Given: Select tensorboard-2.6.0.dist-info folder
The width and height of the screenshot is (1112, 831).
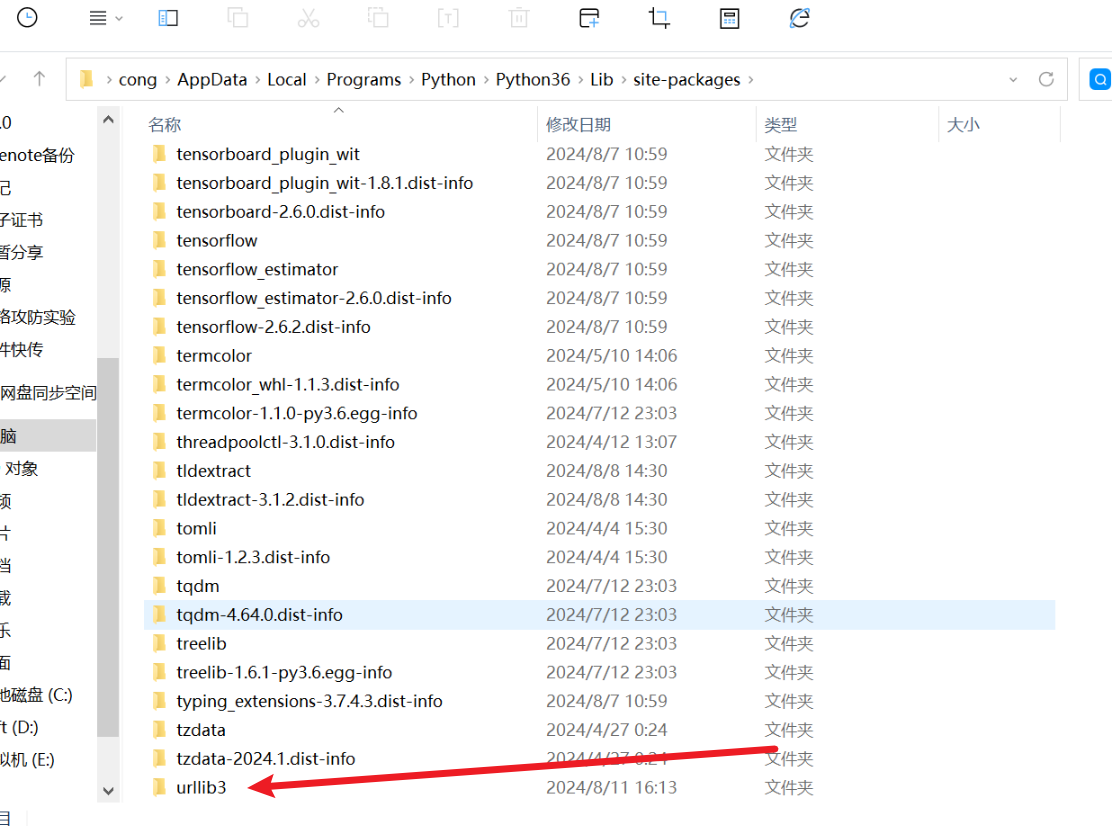Looking at the screenshot, I should coord(281,211).
